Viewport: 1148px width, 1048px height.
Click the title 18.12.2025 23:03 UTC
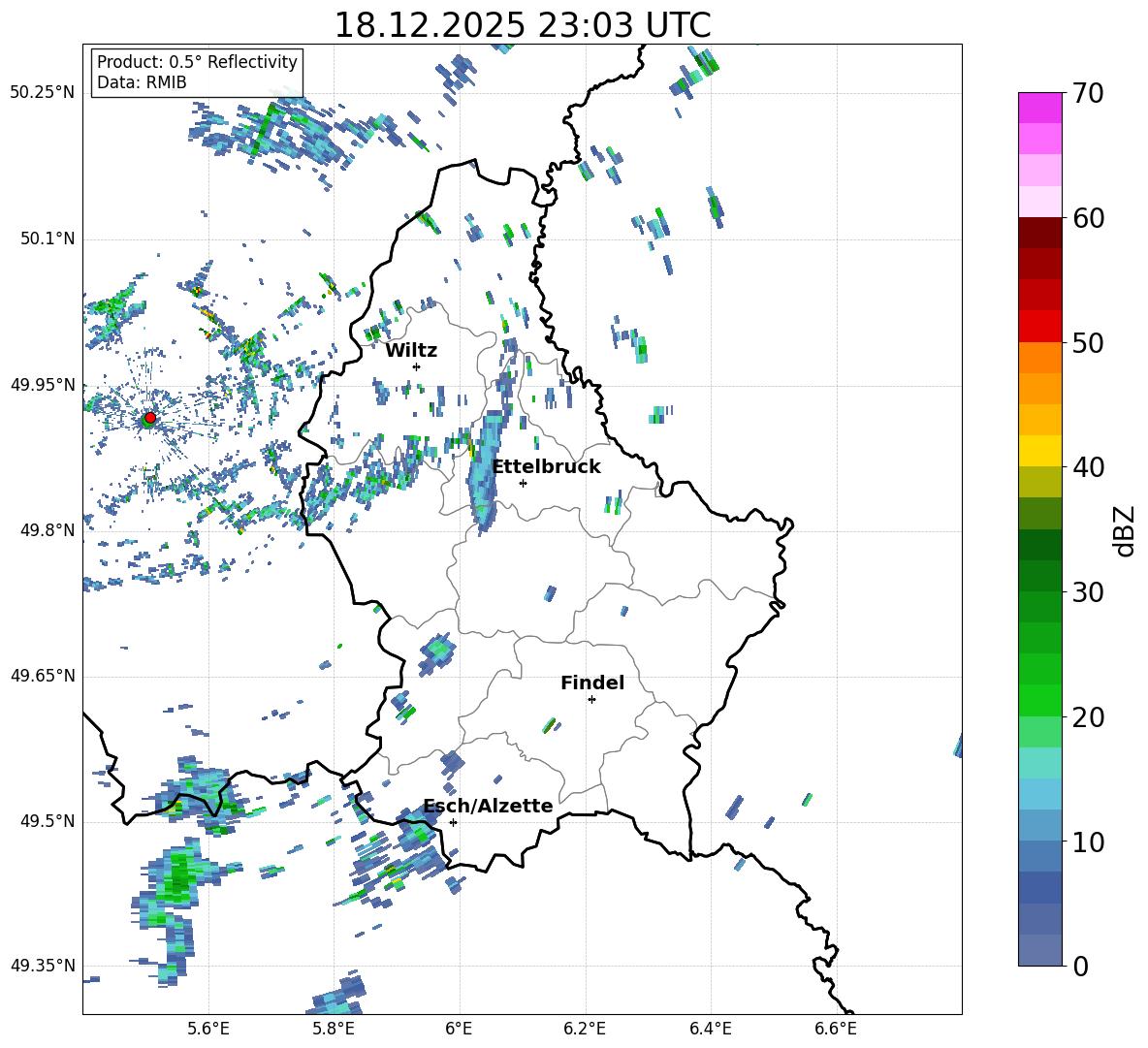pos(522,25)
